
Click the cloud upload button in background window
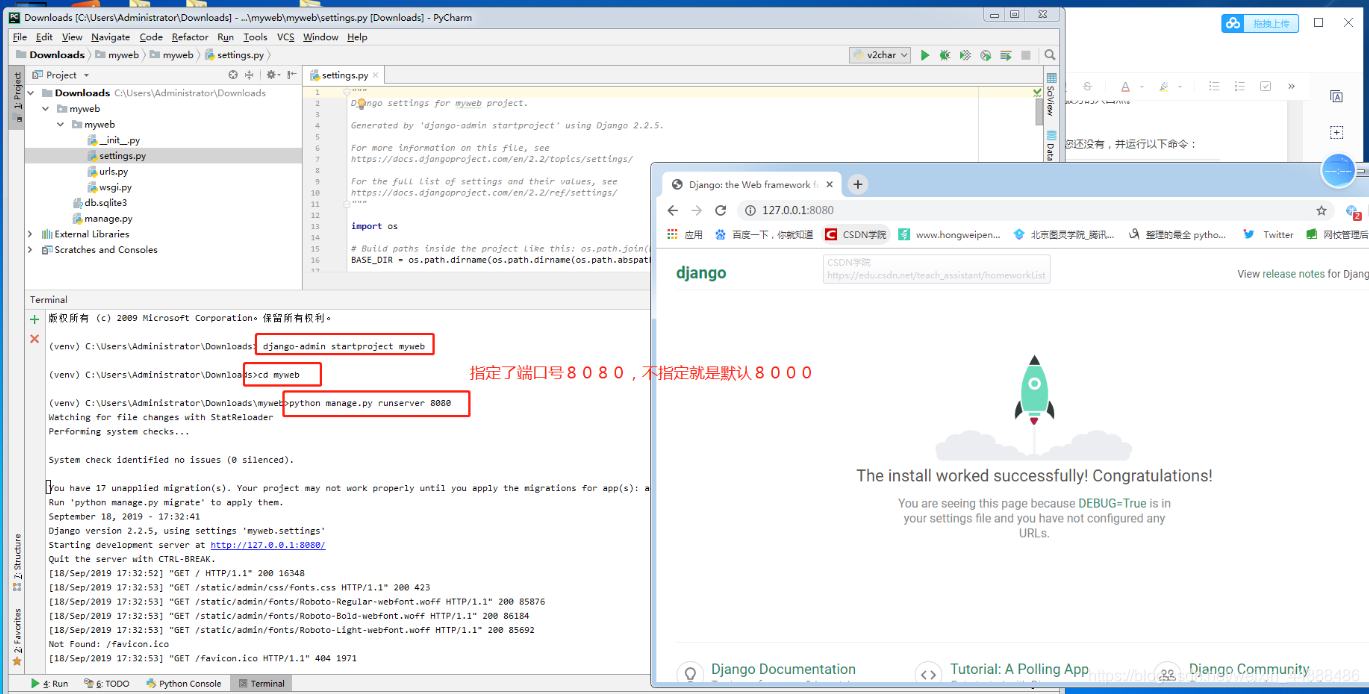[1259, 23]
